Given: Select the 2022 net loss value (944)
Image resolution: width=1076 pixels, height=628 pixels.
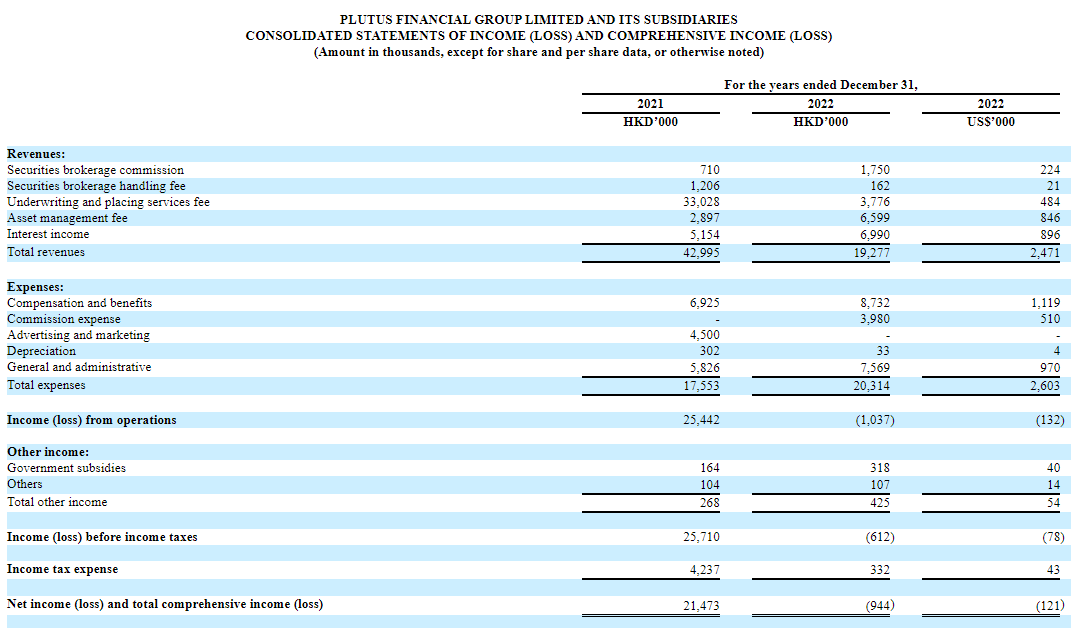Looking at the screenshot, I should pos(880,606).
